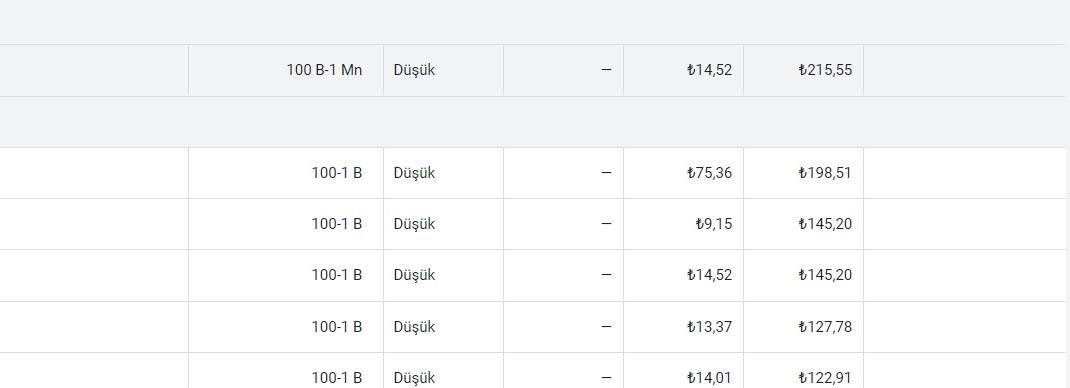
Task: Click Düşük in the ₺215,55 row
Action: [x=414, y=70]
